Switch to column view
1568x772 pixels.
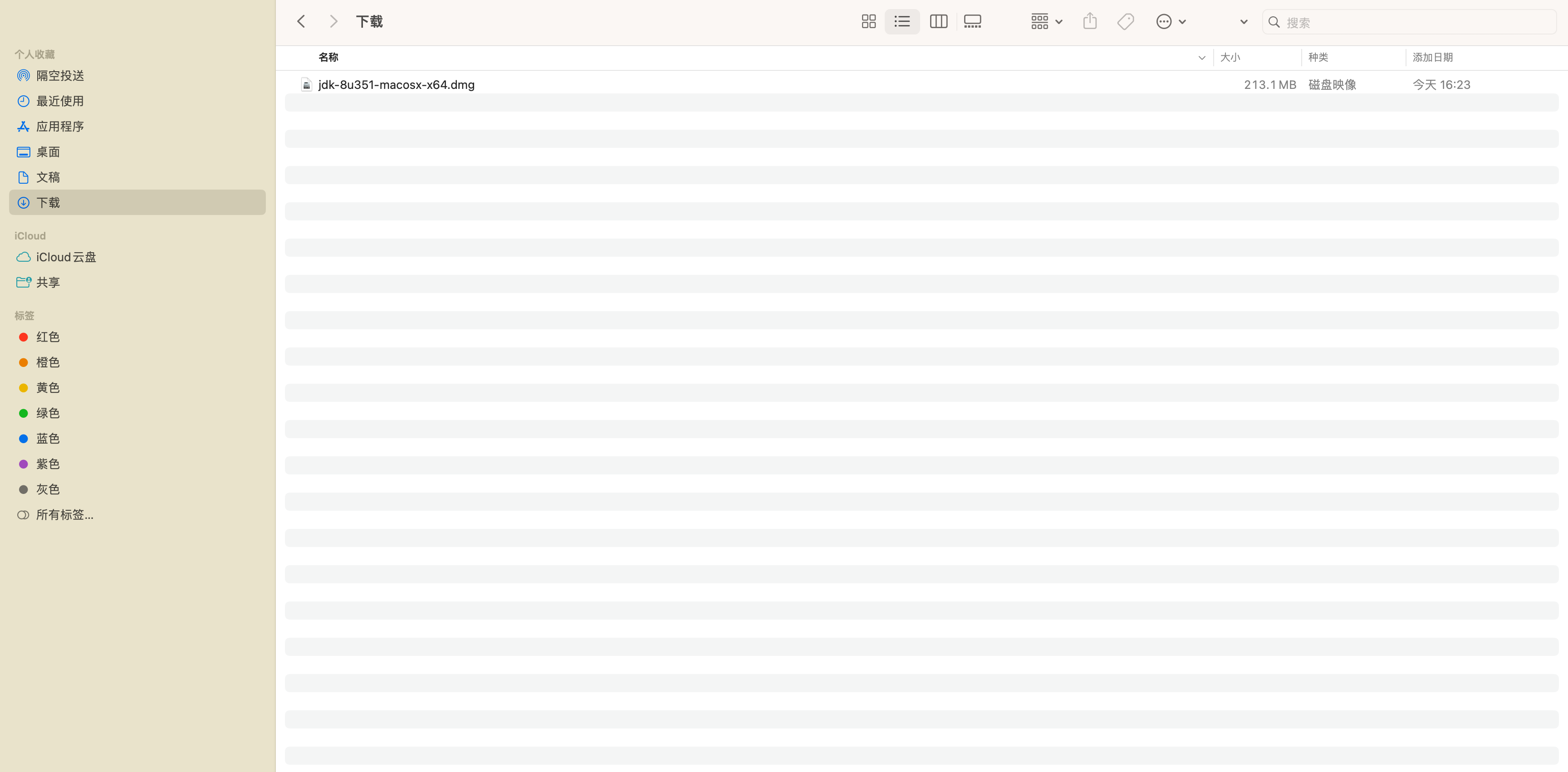tap(939, 22)
